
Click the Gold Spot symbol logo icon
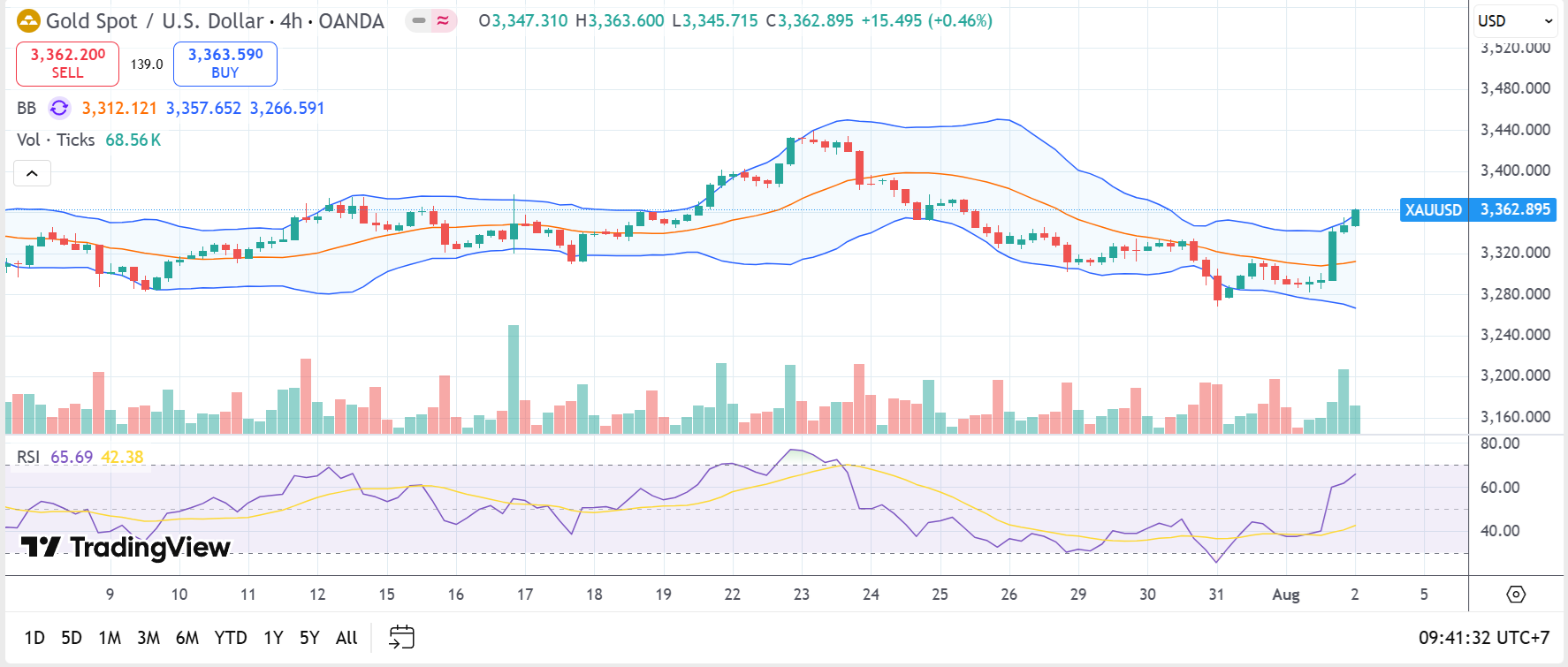(x=28, y=20)
